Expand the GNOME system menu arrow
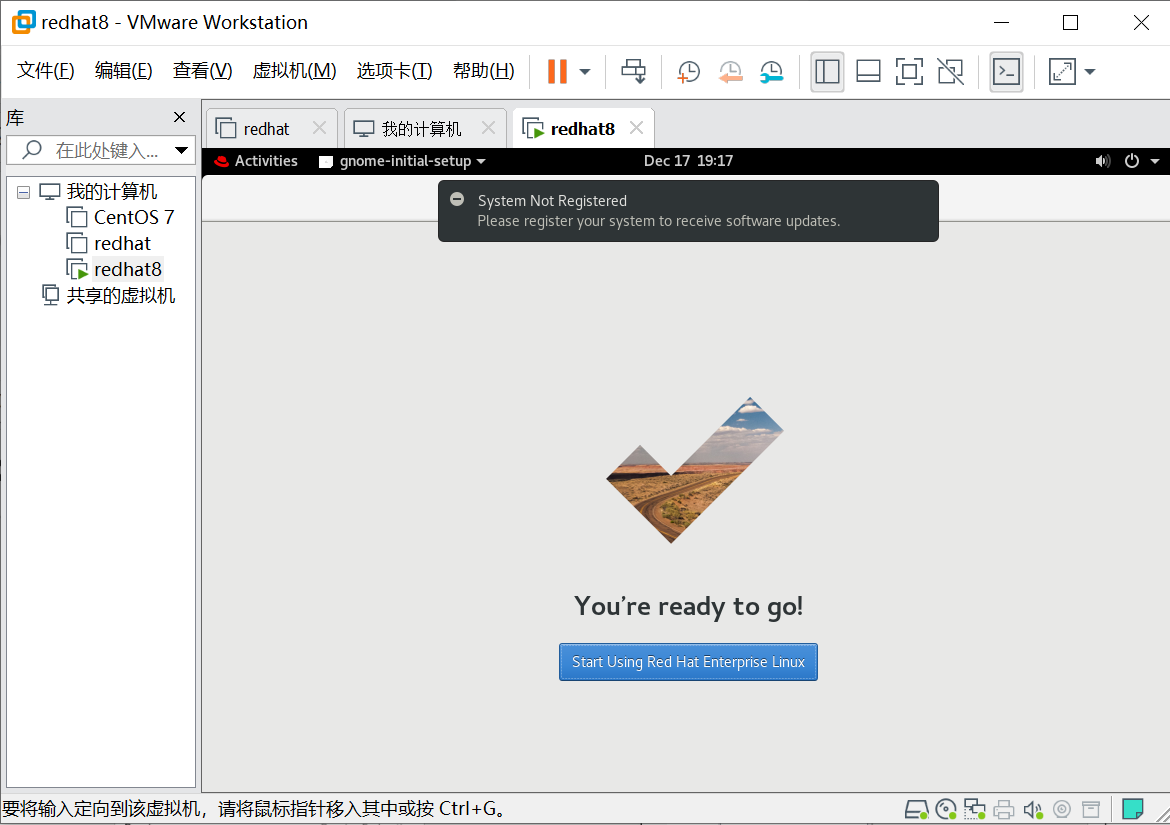The width and height of the screenshot is (1170, 825). [x=1154, y=161]
